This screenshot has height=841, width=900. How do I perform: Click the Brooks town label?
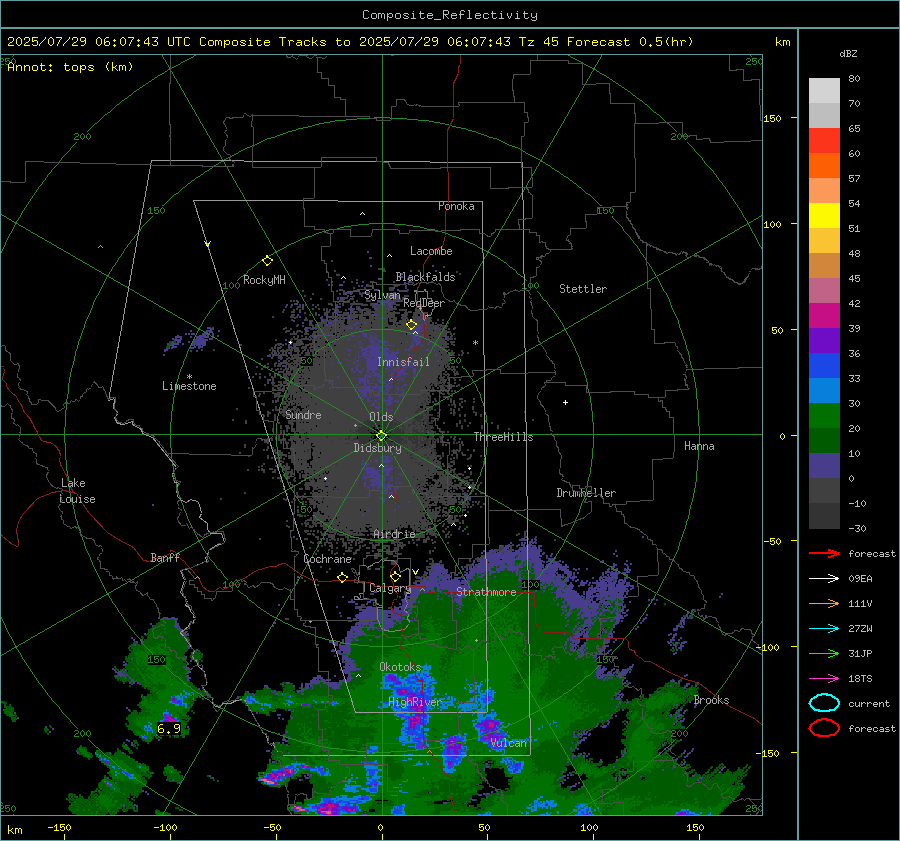point(711,700)
